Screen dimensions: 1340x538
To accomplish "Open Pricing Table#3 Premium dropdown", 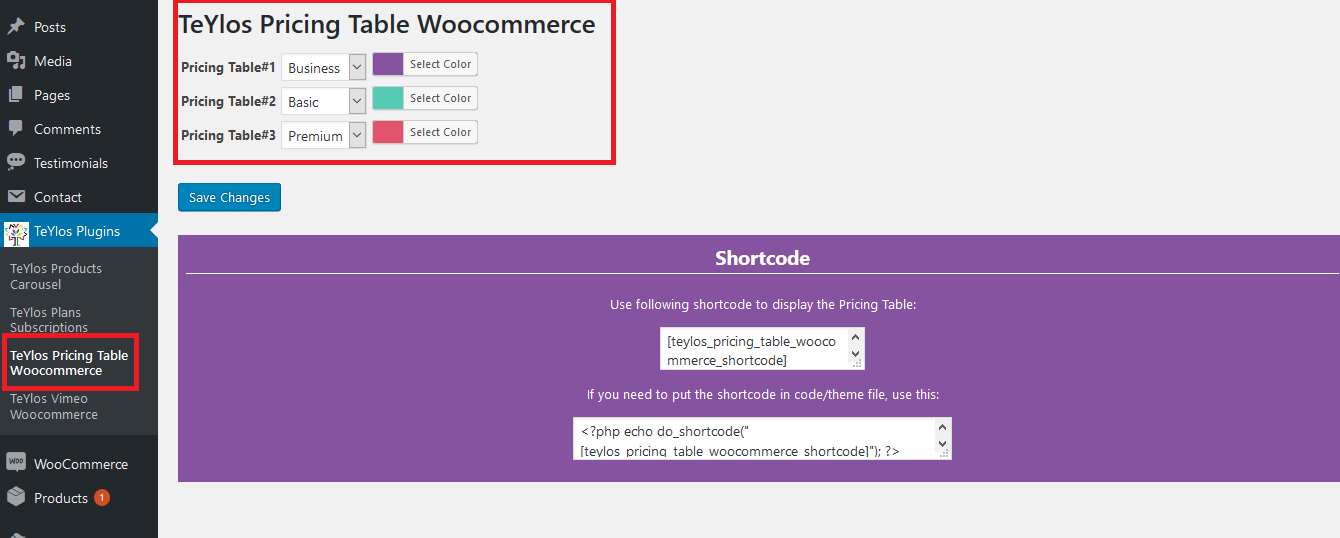I will (324, 136).
